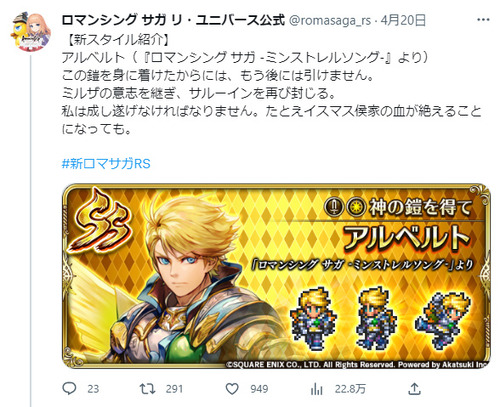Click the 4月20日 timestamp
Screen dimensions: 500x407
point(403,20)
